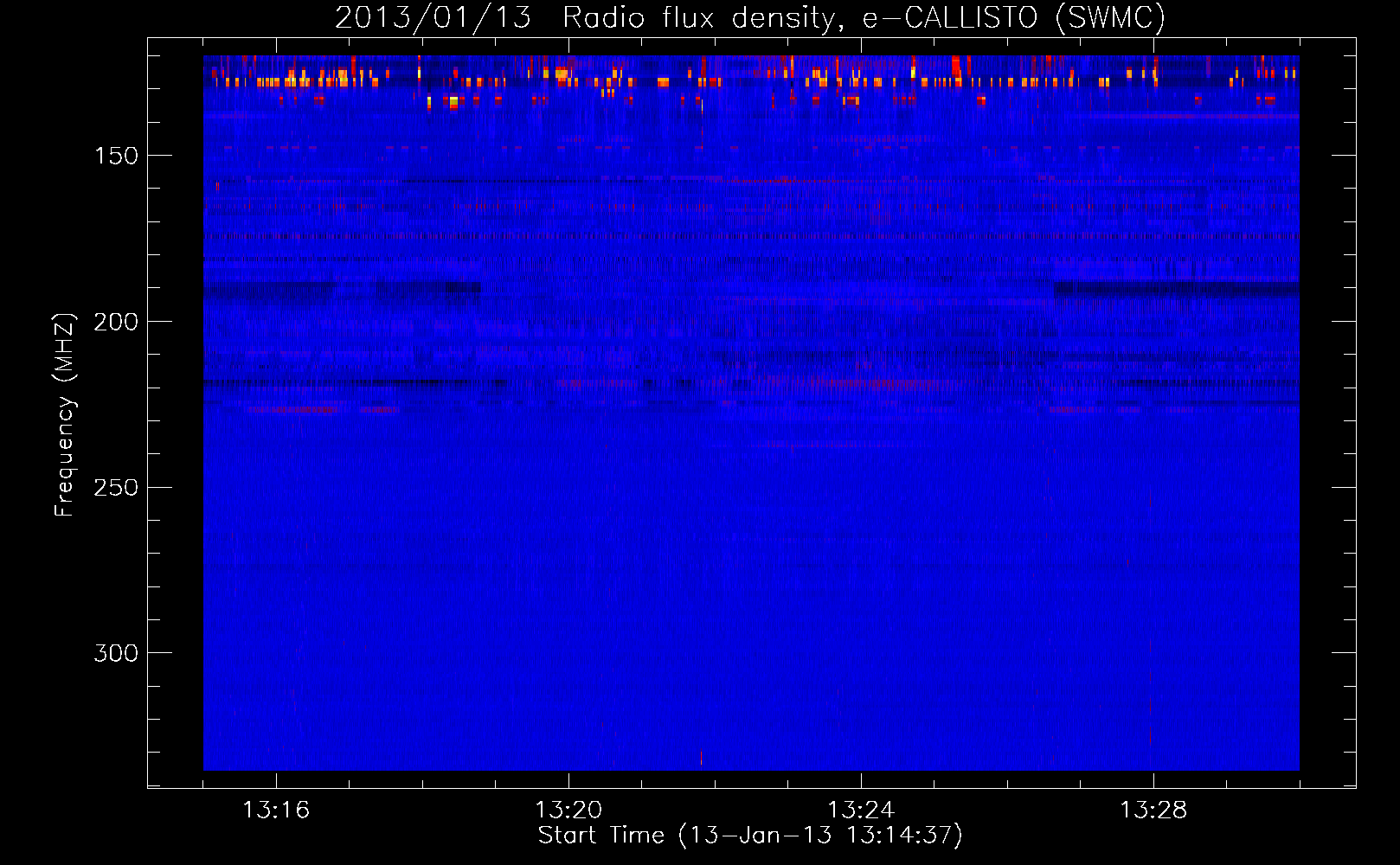Click the 13:24 time tick label

pos(861,810)
